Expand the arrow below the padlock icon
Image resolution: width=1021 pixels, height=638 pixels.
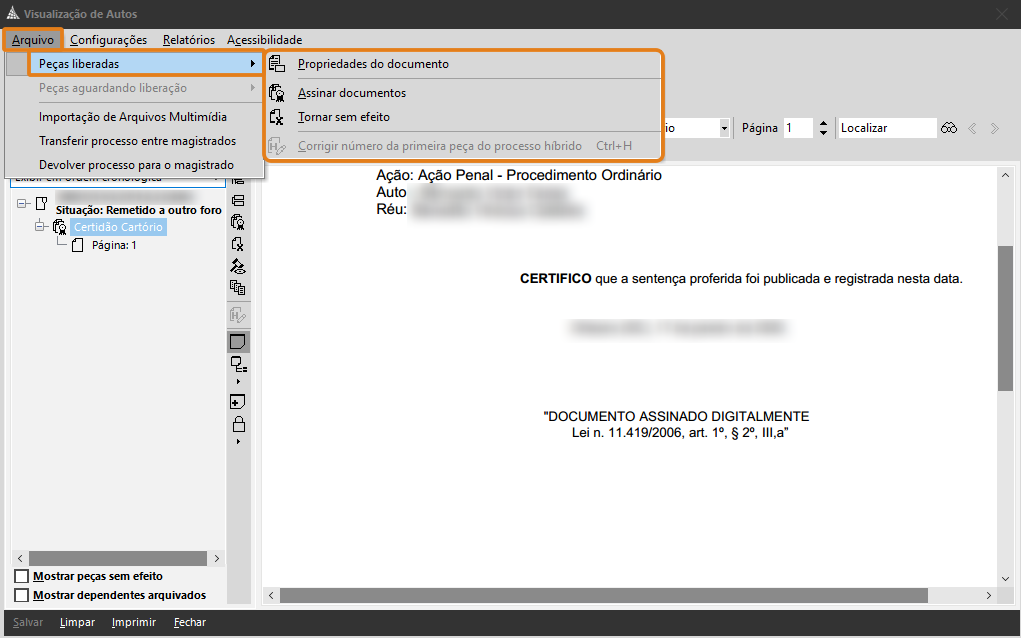coord(238,441)
